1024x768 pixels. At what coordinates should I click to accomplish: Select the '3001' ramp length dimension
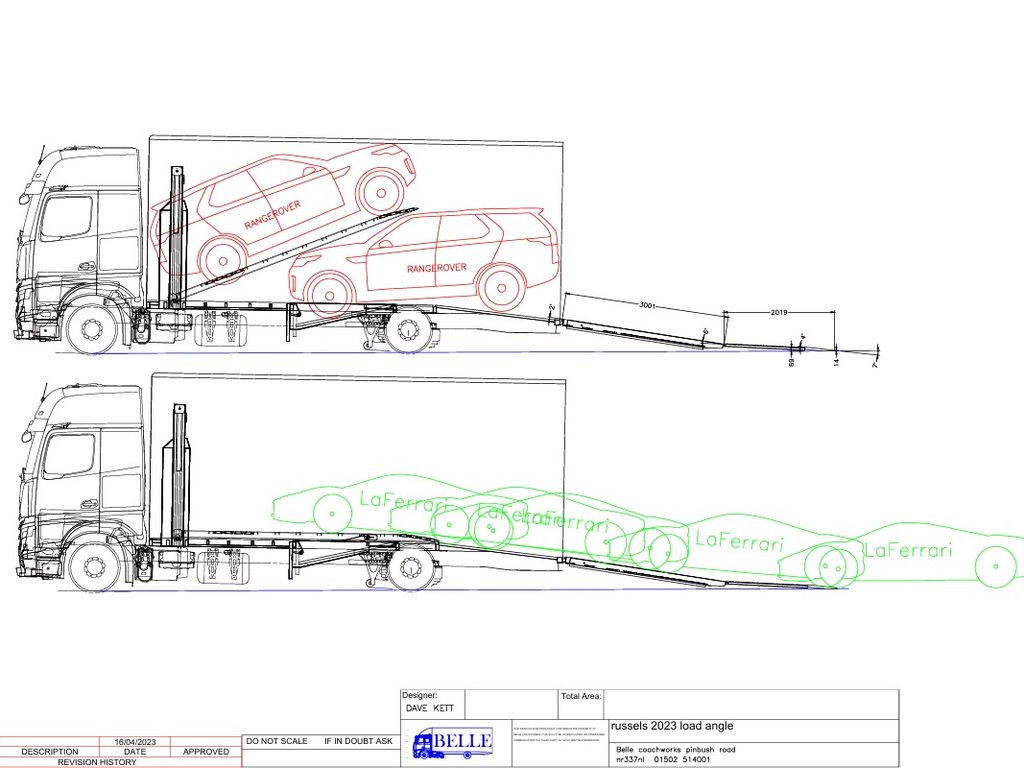click(647, 305)
